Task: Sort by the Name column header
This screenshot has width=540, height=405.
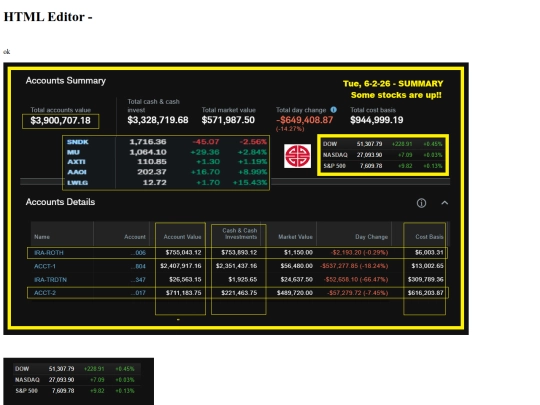Action: 42,237
